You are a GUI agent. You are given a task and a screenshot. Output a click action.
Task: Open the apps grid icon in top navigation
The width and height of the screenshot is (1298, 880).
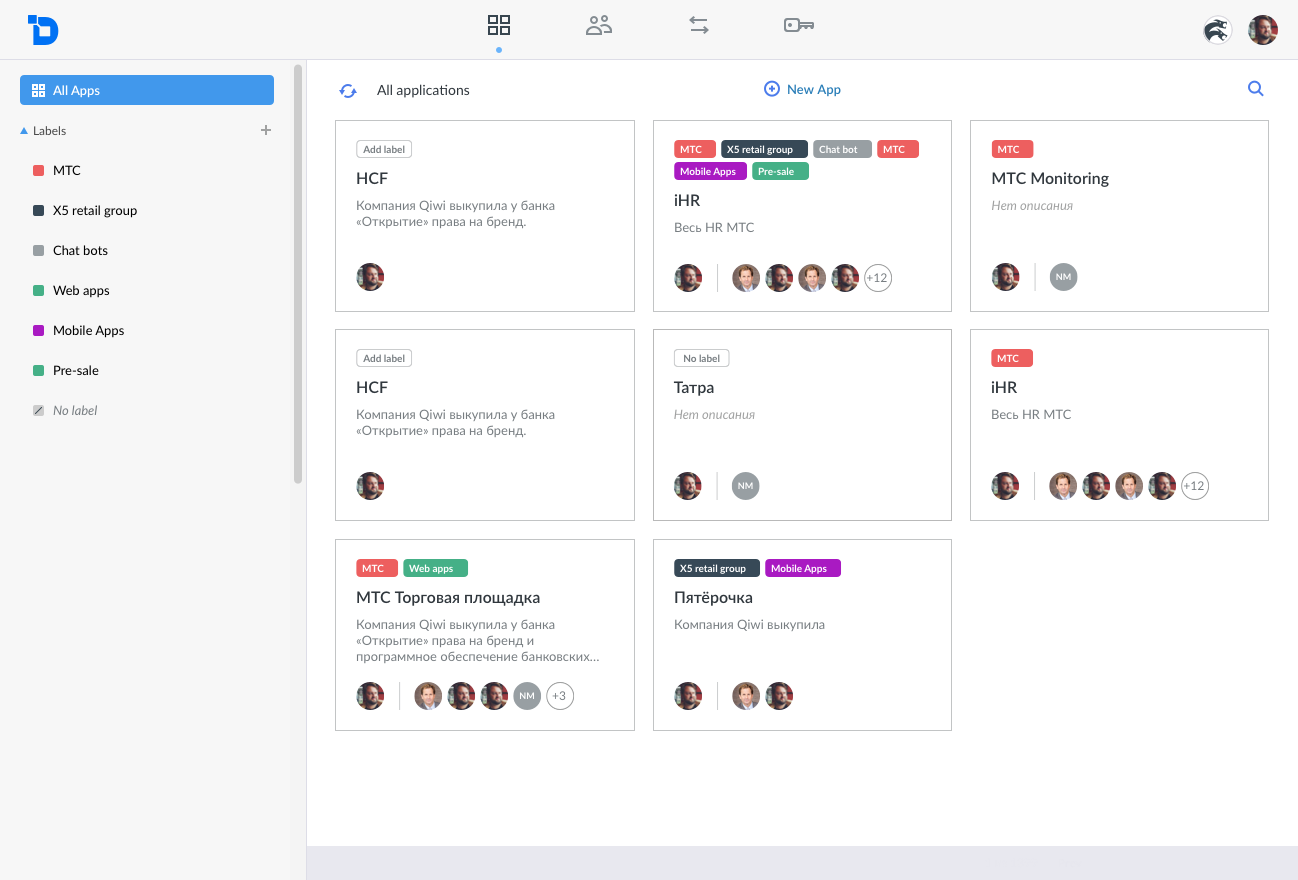[x=499, y=25]
